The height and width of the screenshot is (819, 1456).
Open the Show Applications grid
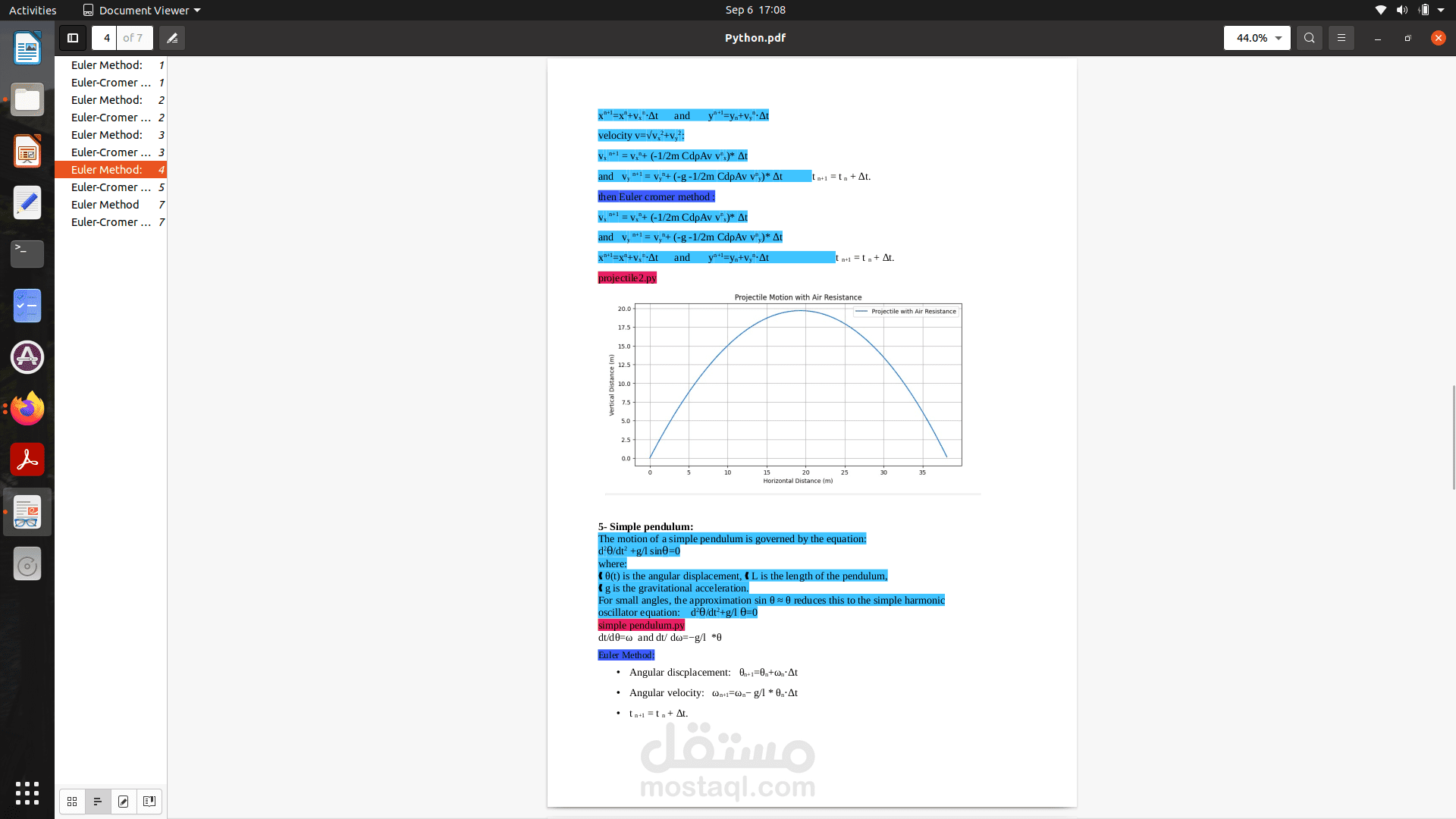[x=27, y=792]
